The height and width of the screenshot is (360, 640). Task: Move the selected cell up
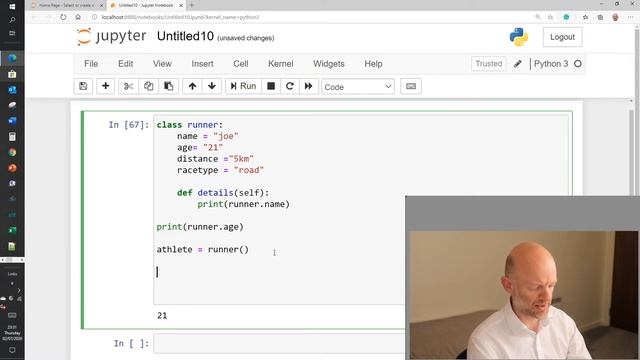coord(192,86)
